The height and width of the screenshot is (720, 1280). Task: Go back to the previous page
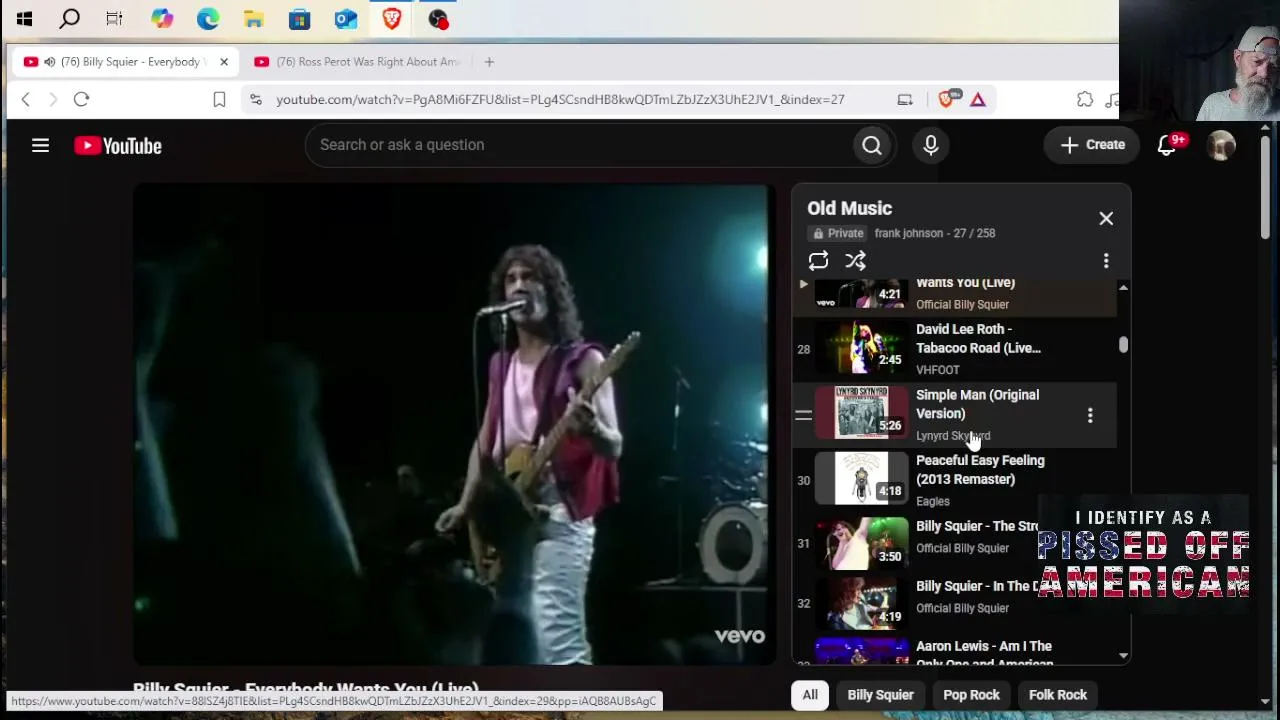tap(26, 99)
